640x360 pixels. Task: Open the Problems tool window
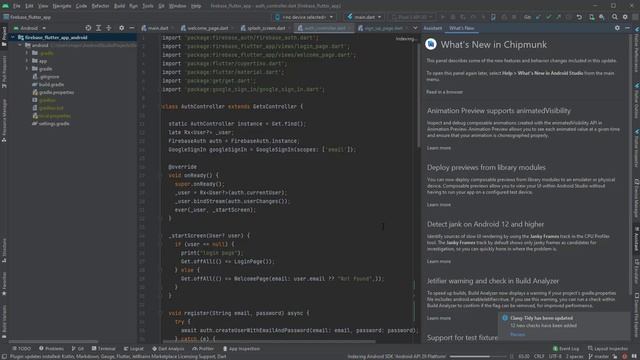[51, 349]
